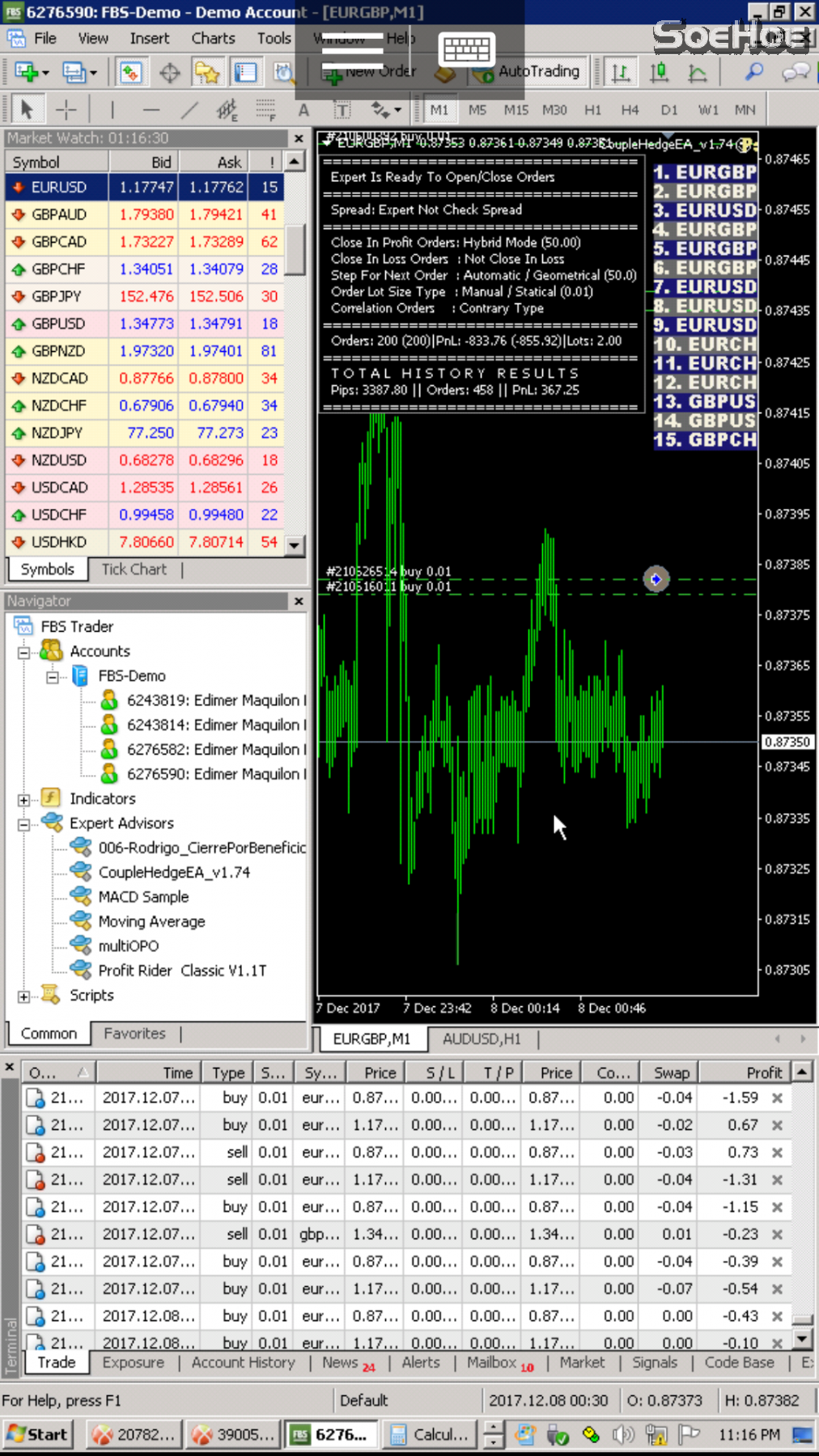Select the equidistant channel tool
This screenshot has height=1456, width=819.
pyautogui.click(x=227, y=109)
